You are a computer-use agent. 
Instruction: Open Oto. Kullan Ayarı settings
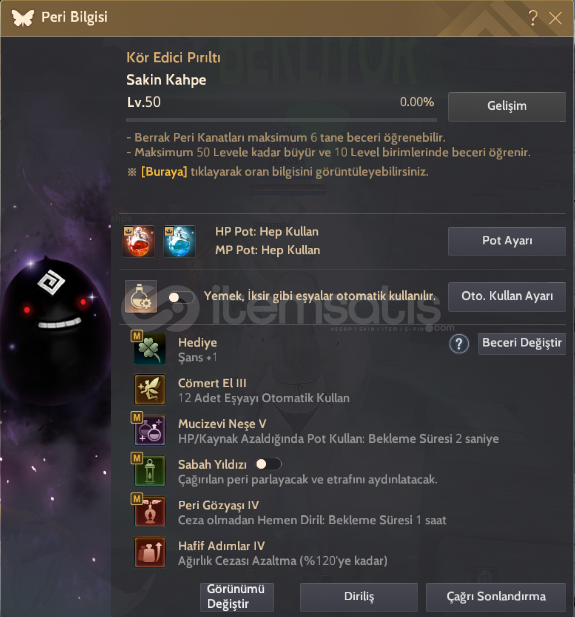pos(507,296)
